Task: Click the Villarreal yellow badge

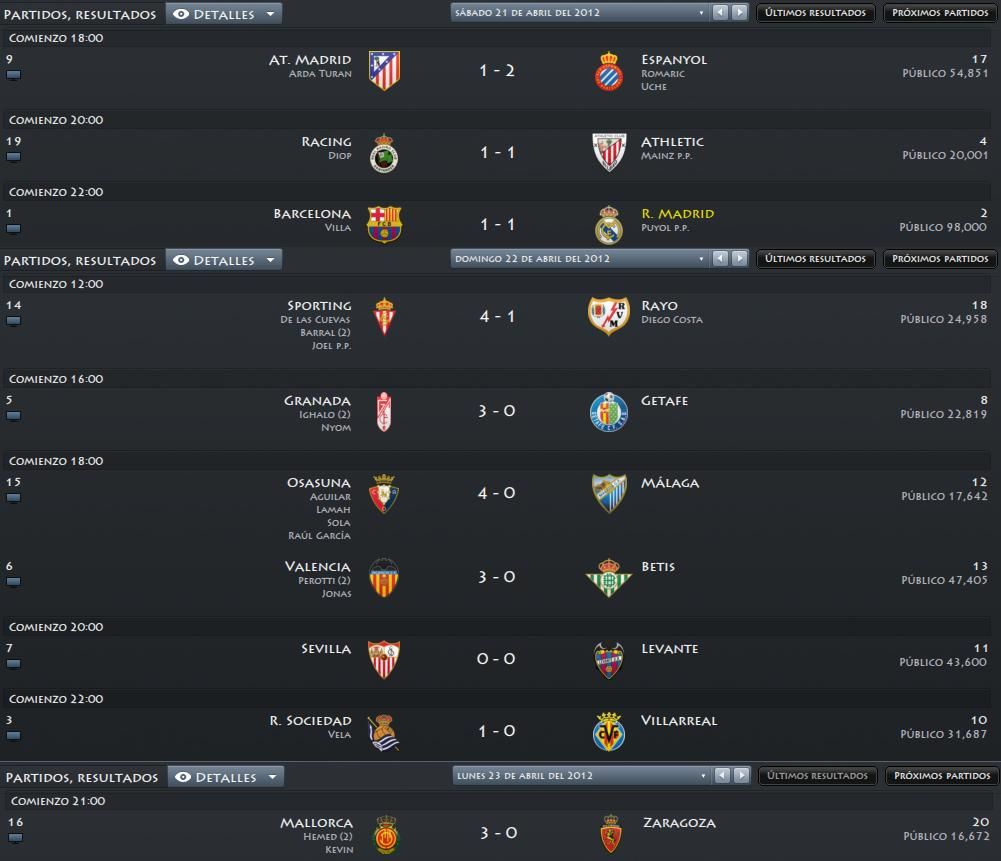Action: [608, 731]
